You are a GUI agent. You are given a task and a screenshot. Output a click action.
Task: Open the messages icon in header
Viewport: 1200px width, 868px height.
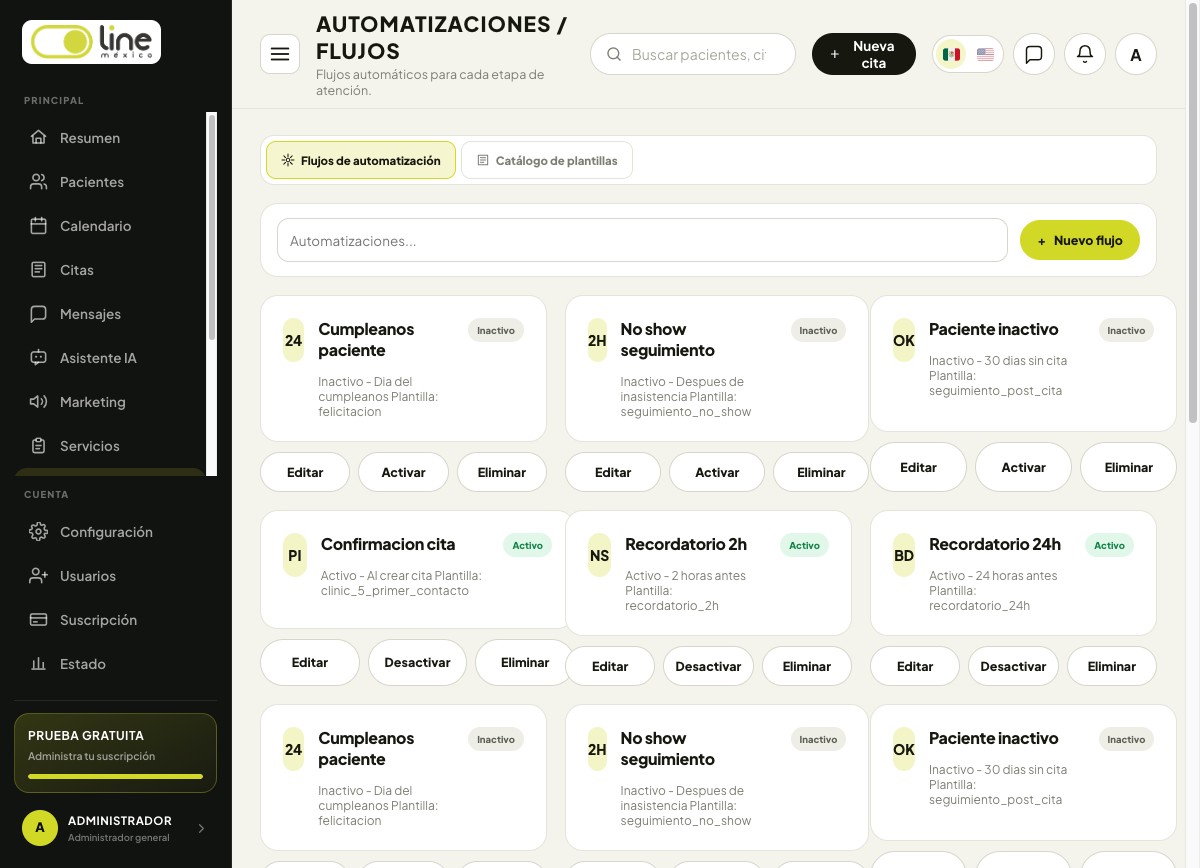tap(1034, 54)
